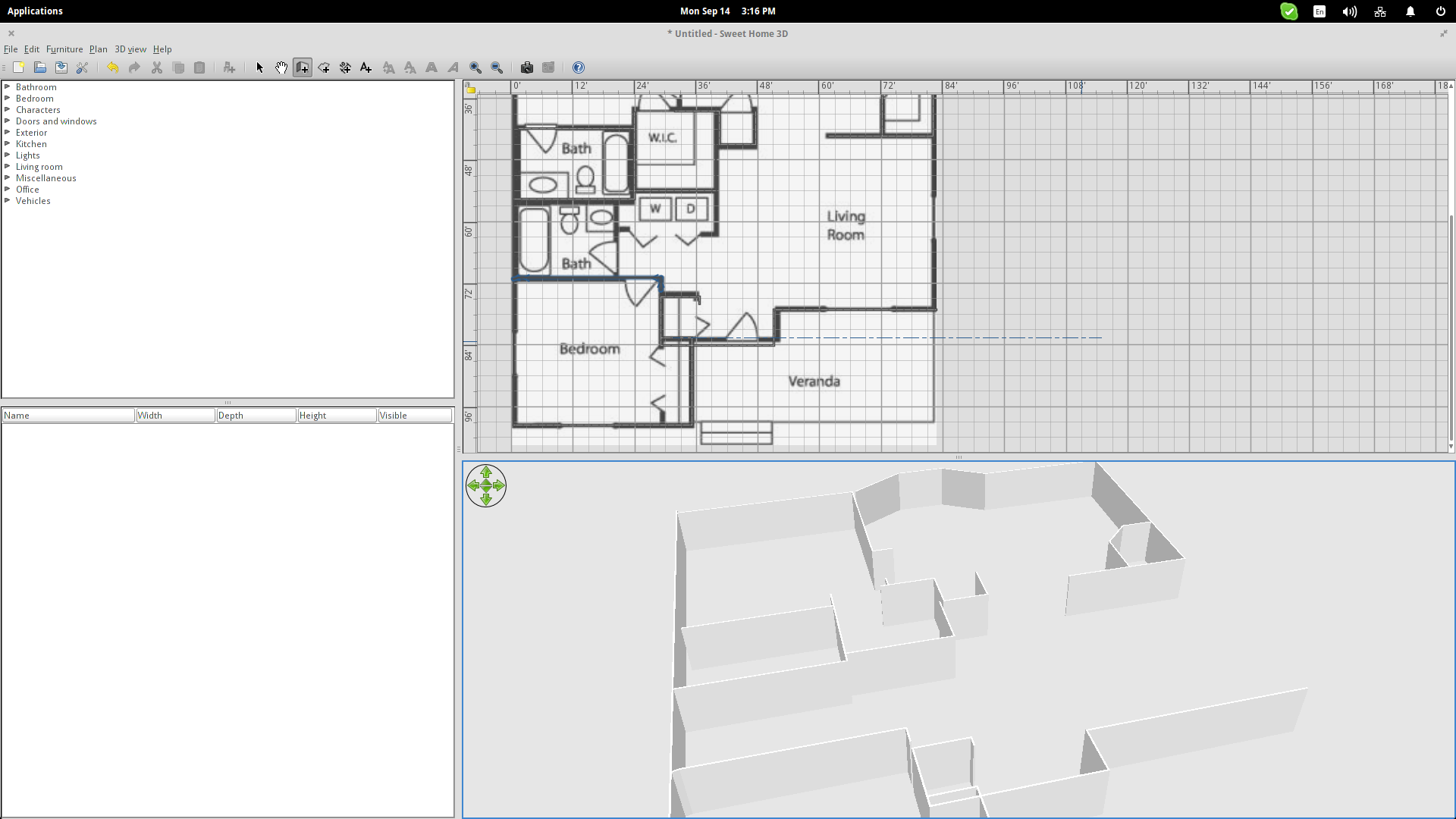Toggle the Create walls tool
1456x819 pixels.
click(x=303, y=67)
